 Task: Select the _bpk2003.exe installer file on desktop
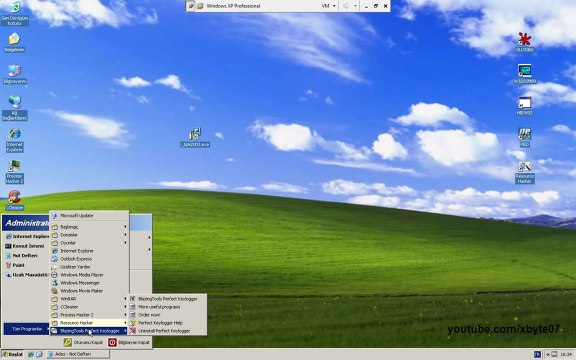click(x=195, y=137)
